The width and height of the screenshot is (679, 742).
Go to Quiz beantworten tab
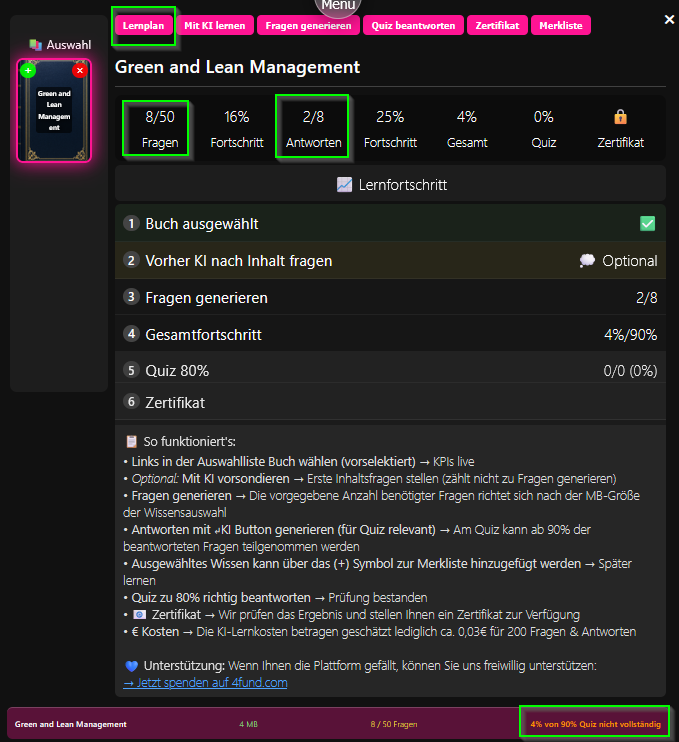coord(413,25)
